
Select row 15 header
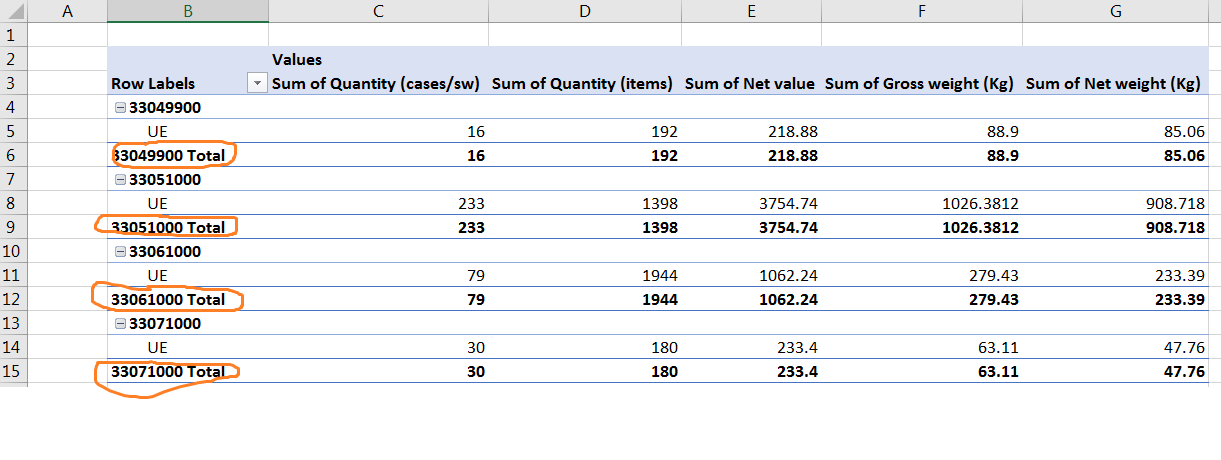coord(14,371)
